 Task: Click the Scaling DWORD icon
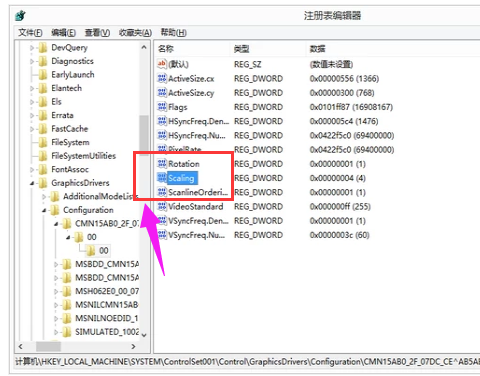(x=162, y=178)
